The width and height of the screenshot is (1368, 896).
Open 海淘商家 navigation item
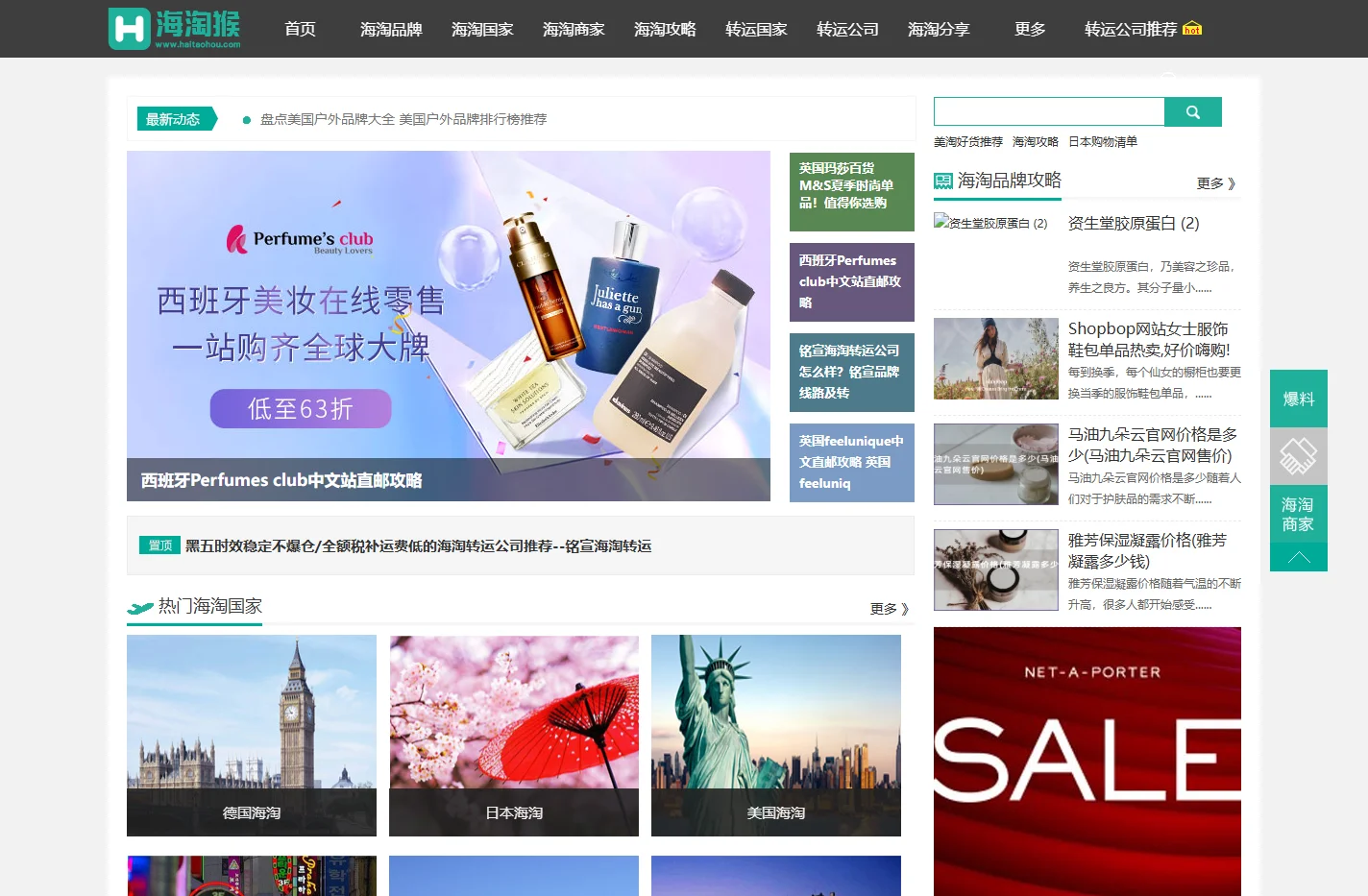pos(574,29)
